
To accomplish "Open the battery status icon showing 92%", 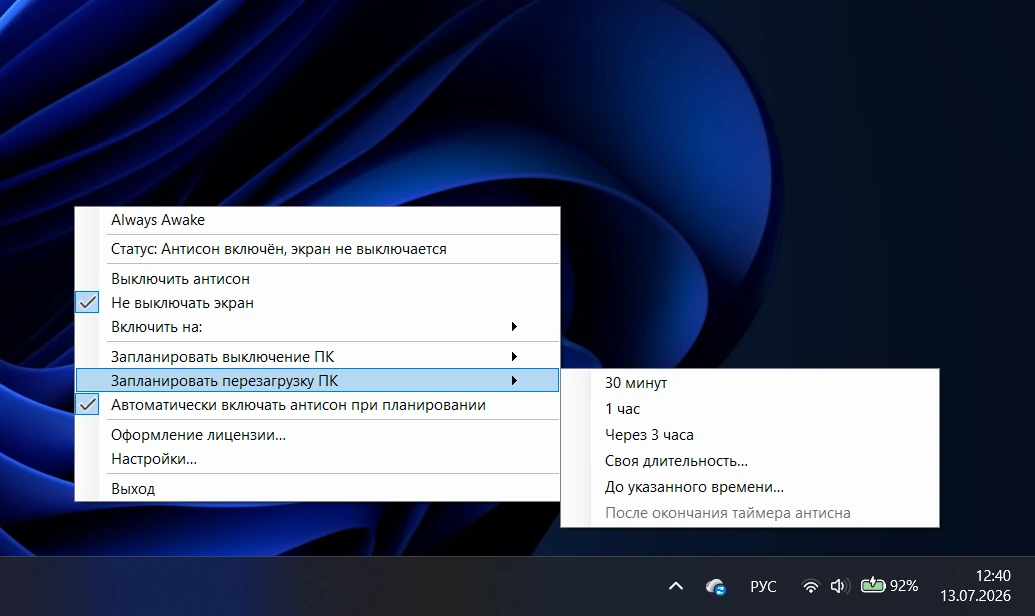I will pyautogui.click(x=889, y=586).
